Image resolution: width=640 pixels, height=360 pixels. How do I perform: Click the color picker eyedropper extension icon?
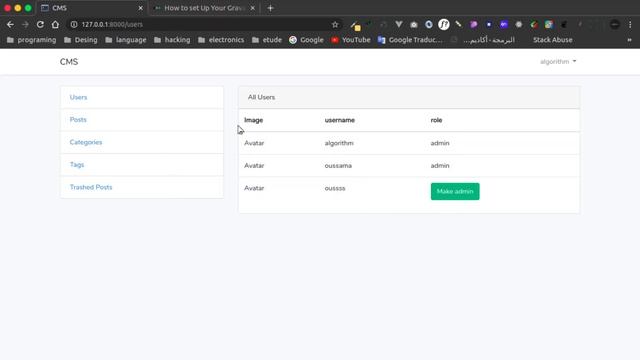459,24
